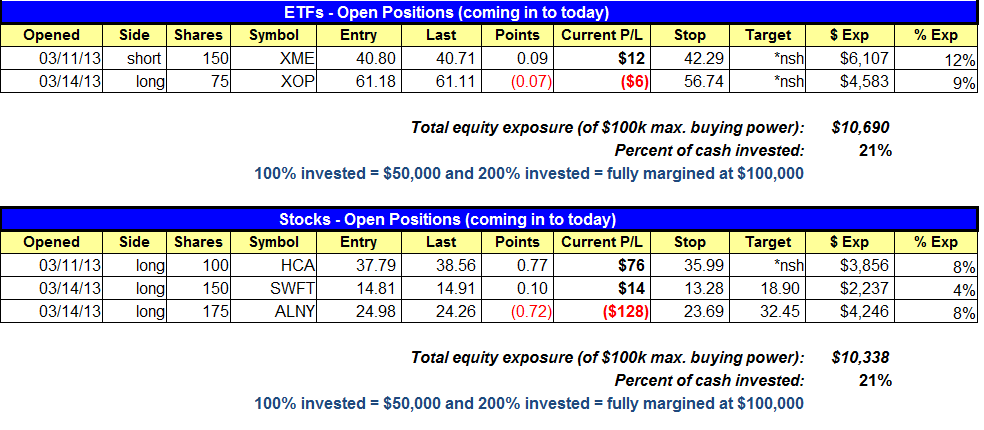984x430 pixels.
Task: Select the $10,338 total equity exposure
Action: pyautogui.click(x=859, y=358)
